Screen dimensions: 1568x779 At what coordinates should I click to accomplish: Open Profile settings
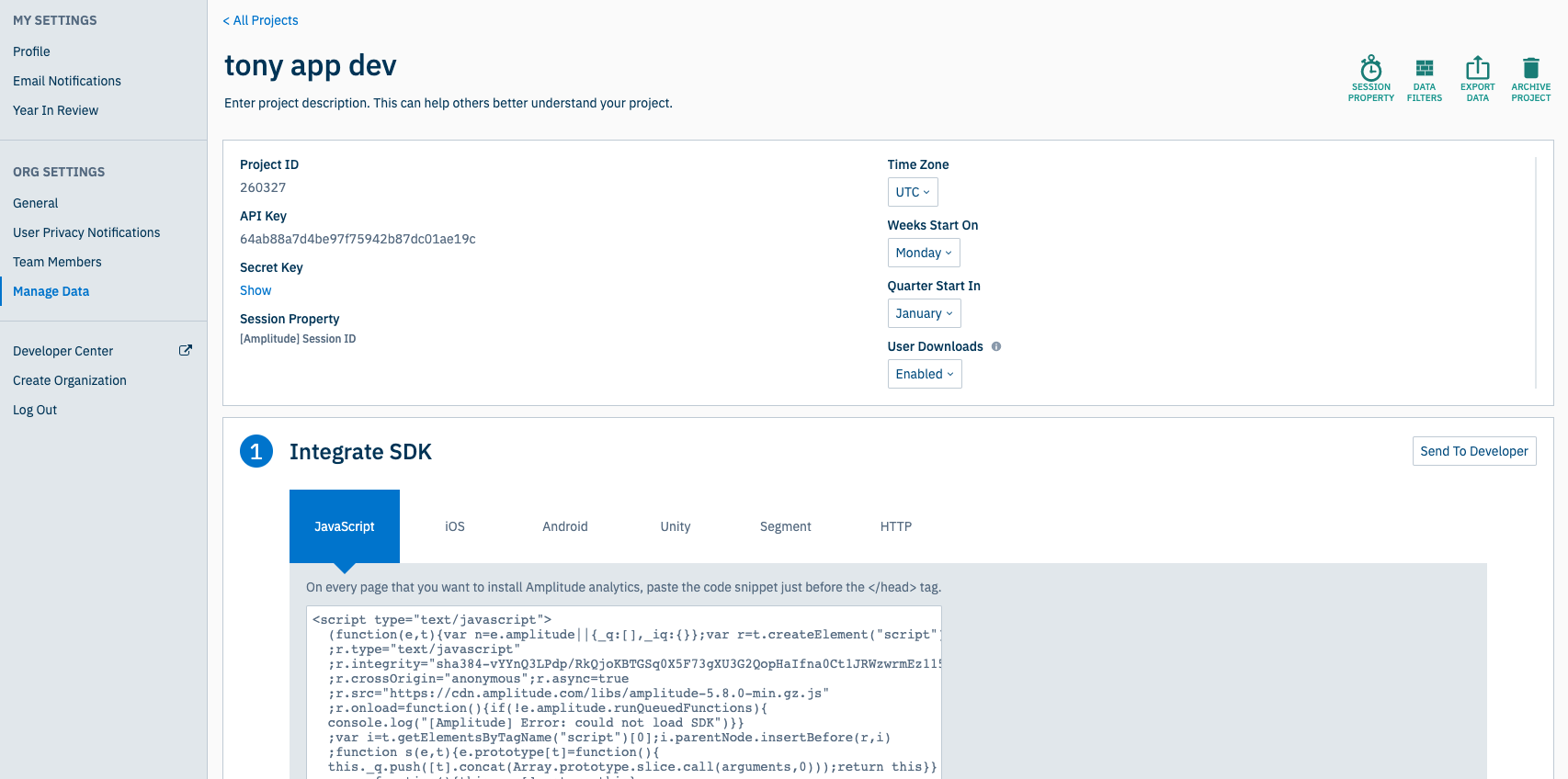pyautogui.click(x=31, y=51)
